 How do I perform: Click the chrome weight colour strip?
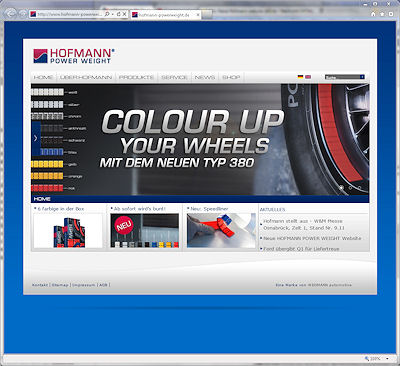coord(47,116)
